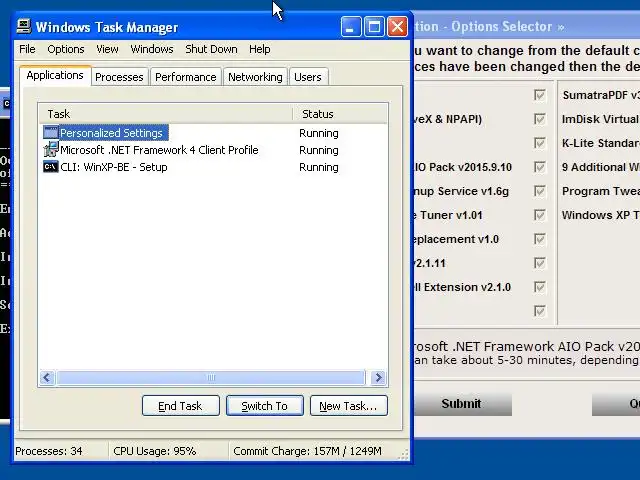This screenshot has height=480, width=640.
Task: Toggle the eplacement v1.0 checkbox
Action: pos(540,239)
